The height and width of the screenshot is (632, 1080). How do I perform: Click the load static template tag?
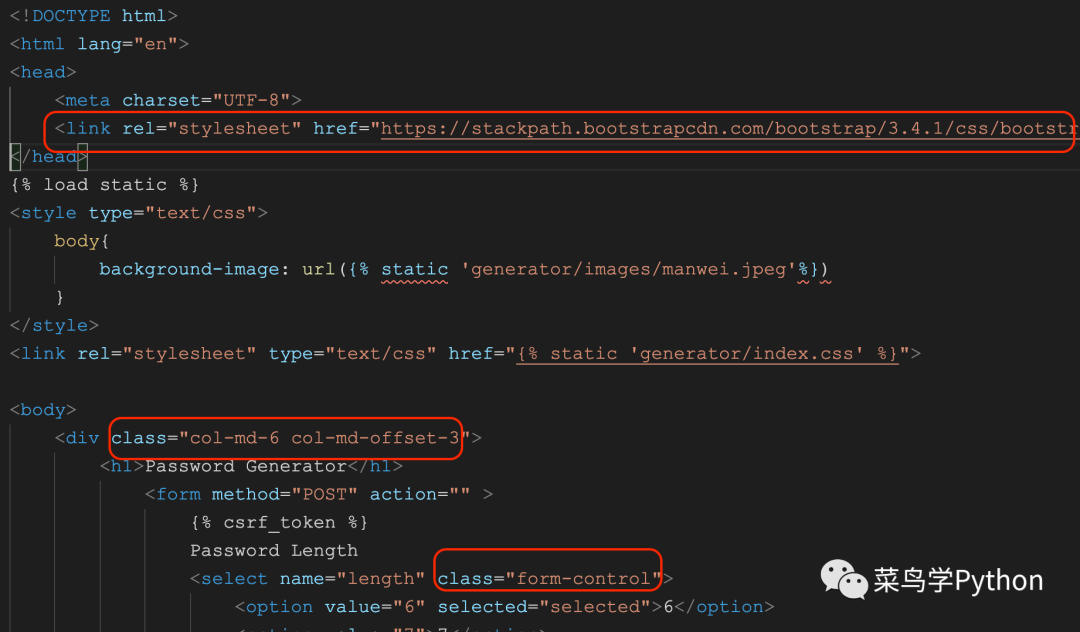pos(105,185)
